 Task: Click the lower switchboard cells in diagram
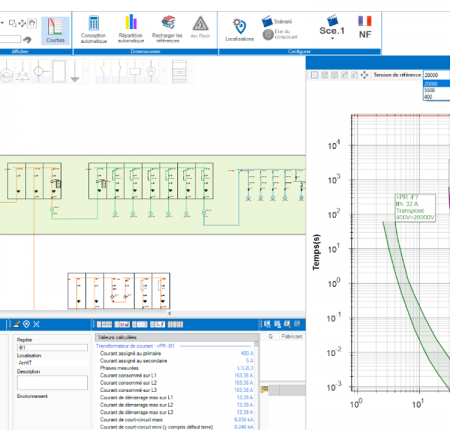pos(119,291)
